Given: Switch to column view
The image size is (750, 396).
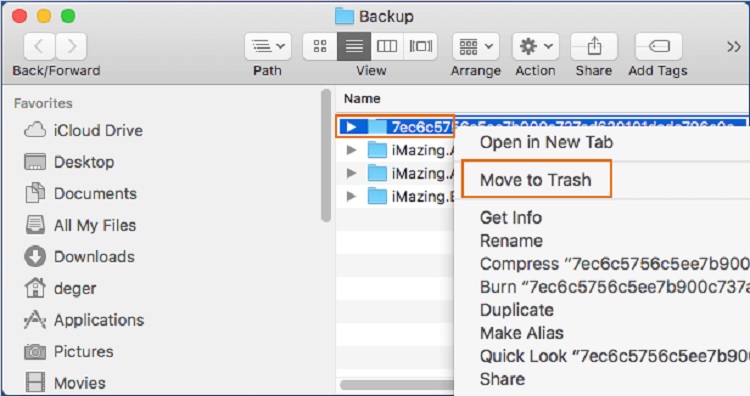Looking at the screenshot, I should (x=387, y=46).
